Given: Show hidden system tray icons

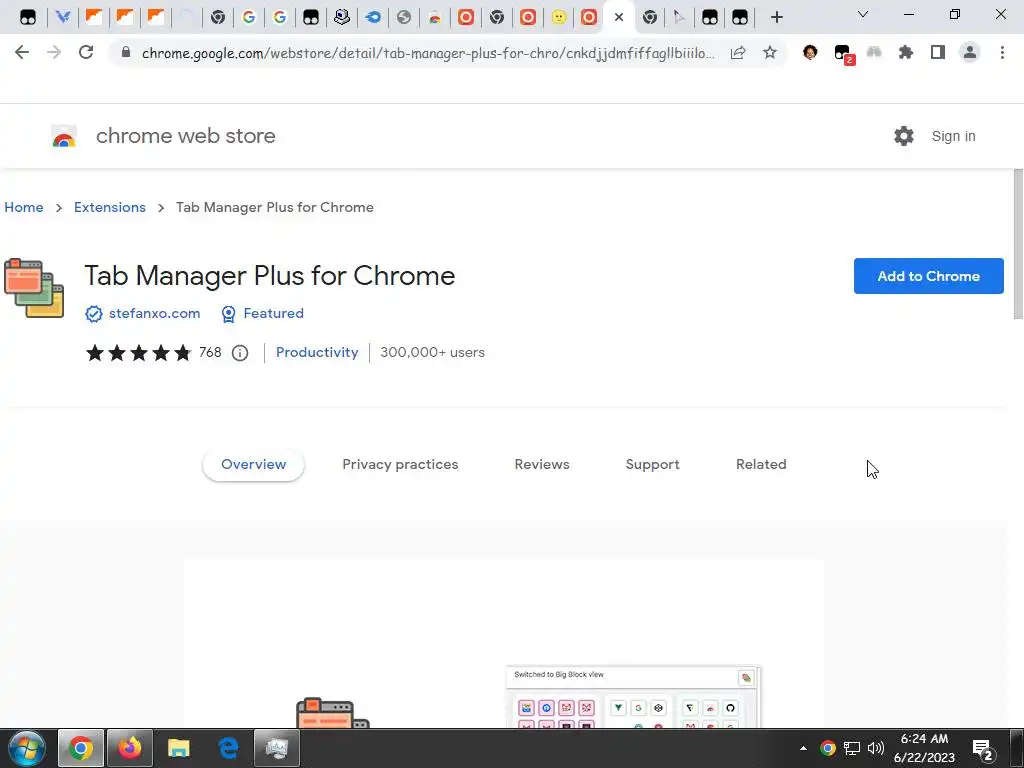Looking at the screenshot, I should tap(803, 748).
